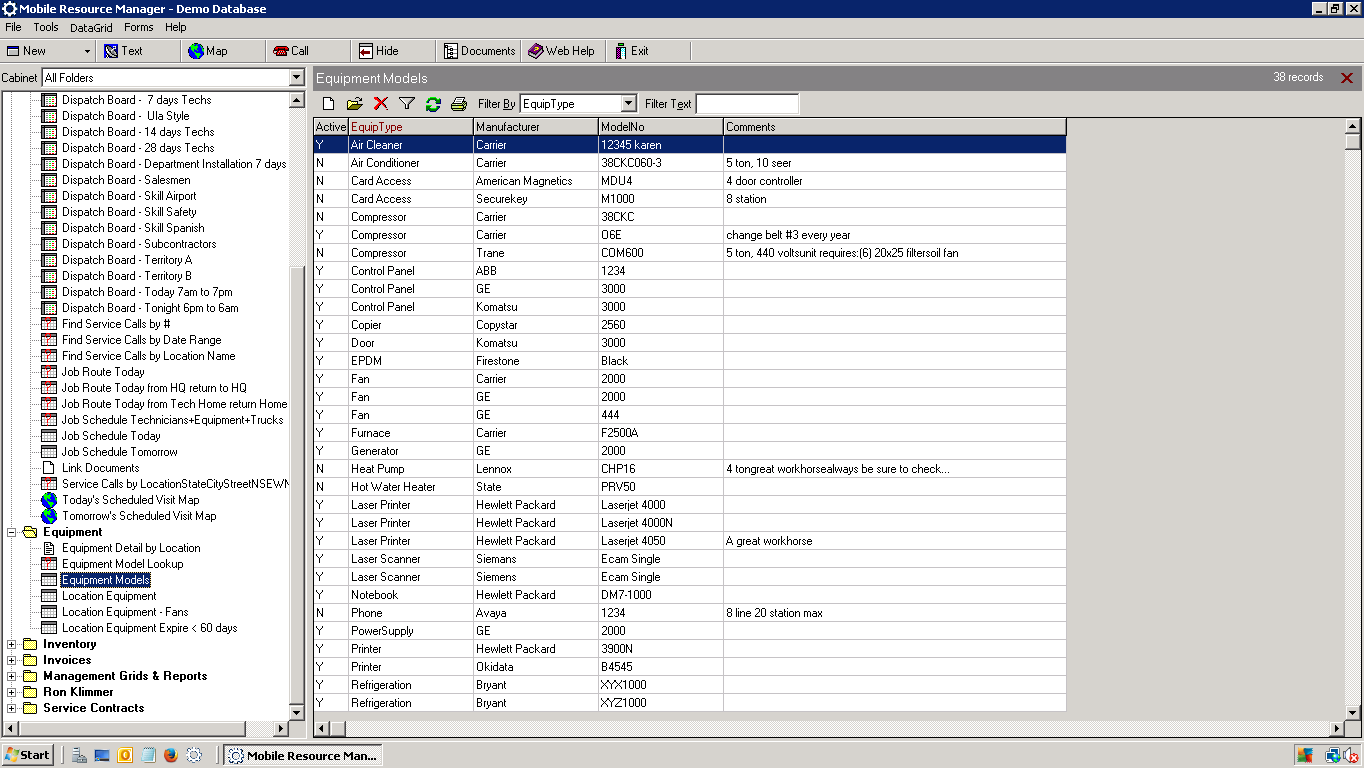The height and width of the screenshot is (768, 1364).
Task: Click the Server Manager icon in taskbar
Action: 79,756
